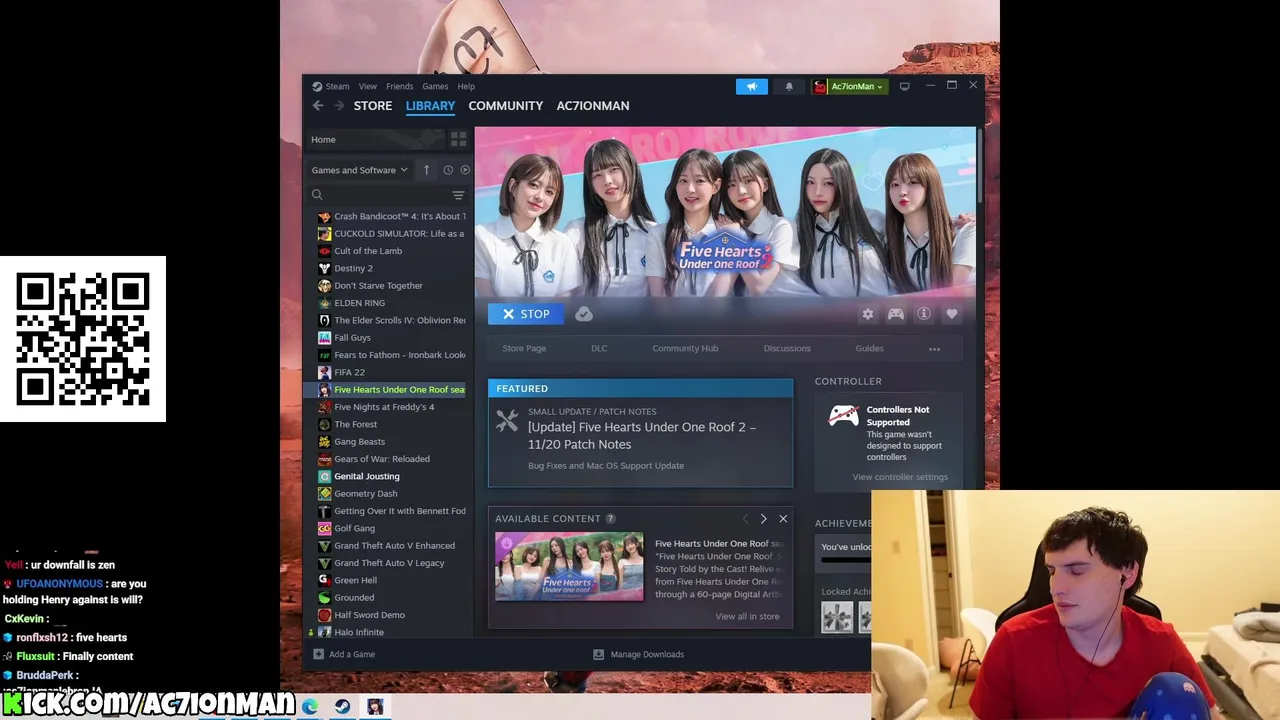Click Available Content help question mark
The height and width of the screenshot is (720, 1280).
click(x=610, y=519)
